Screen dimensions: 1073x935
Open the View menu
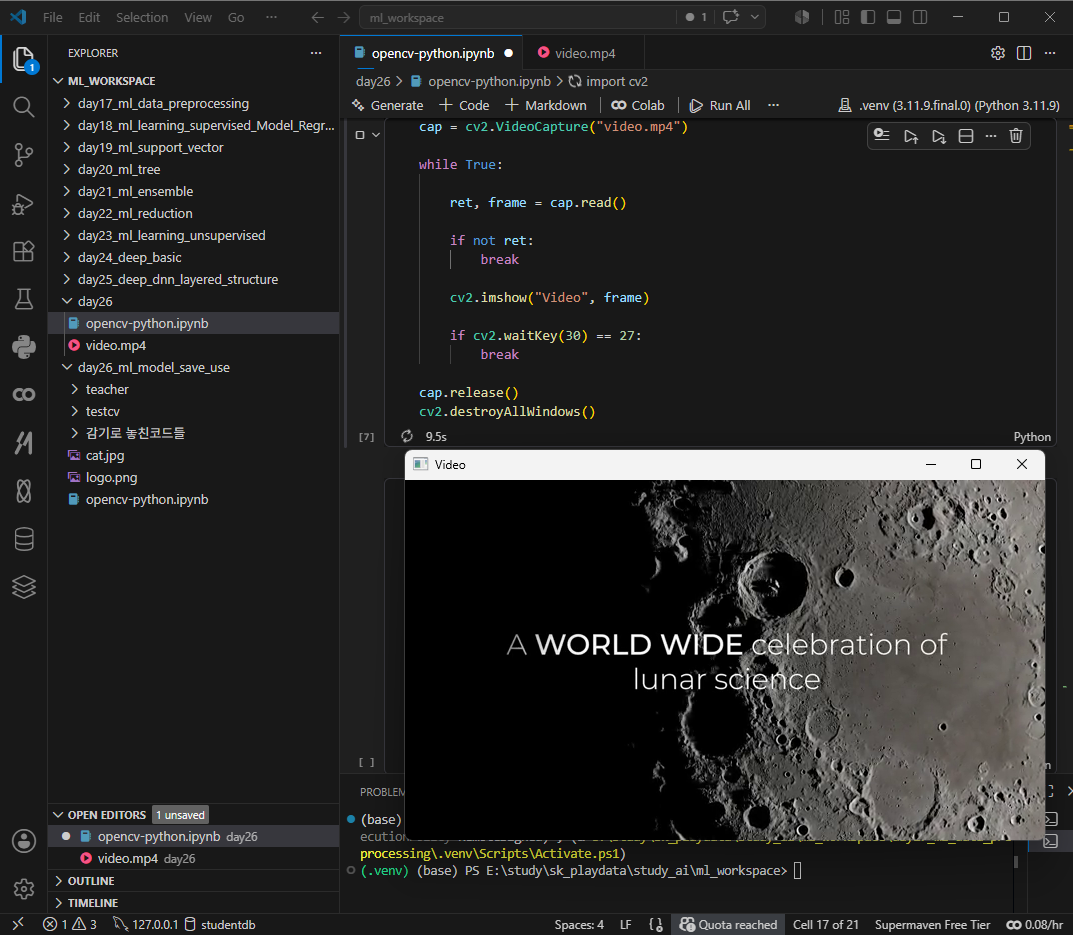click(x=198, y=18)
